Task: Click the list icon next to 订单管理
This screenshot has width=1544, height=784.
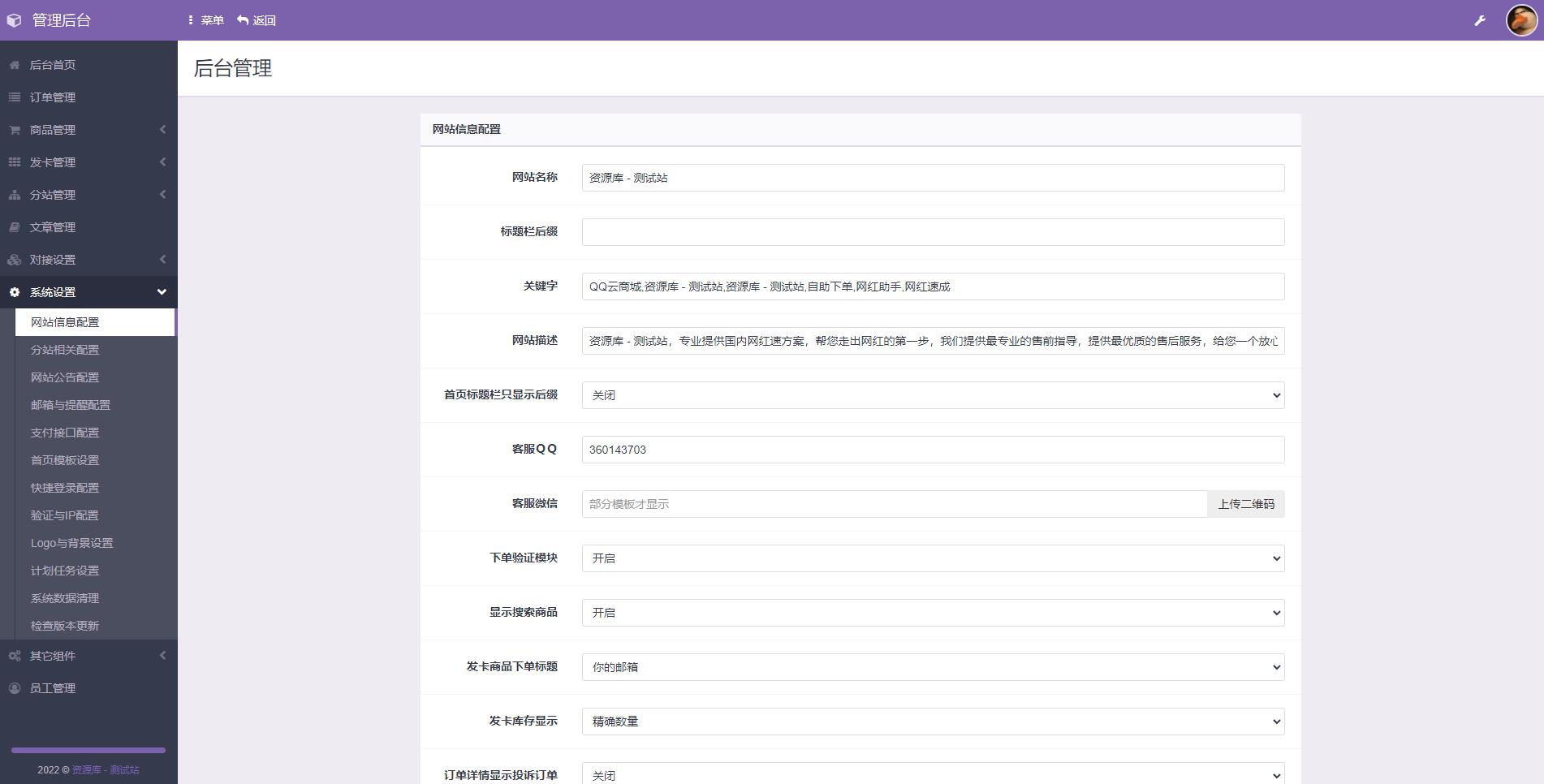Action: point(15,97)
